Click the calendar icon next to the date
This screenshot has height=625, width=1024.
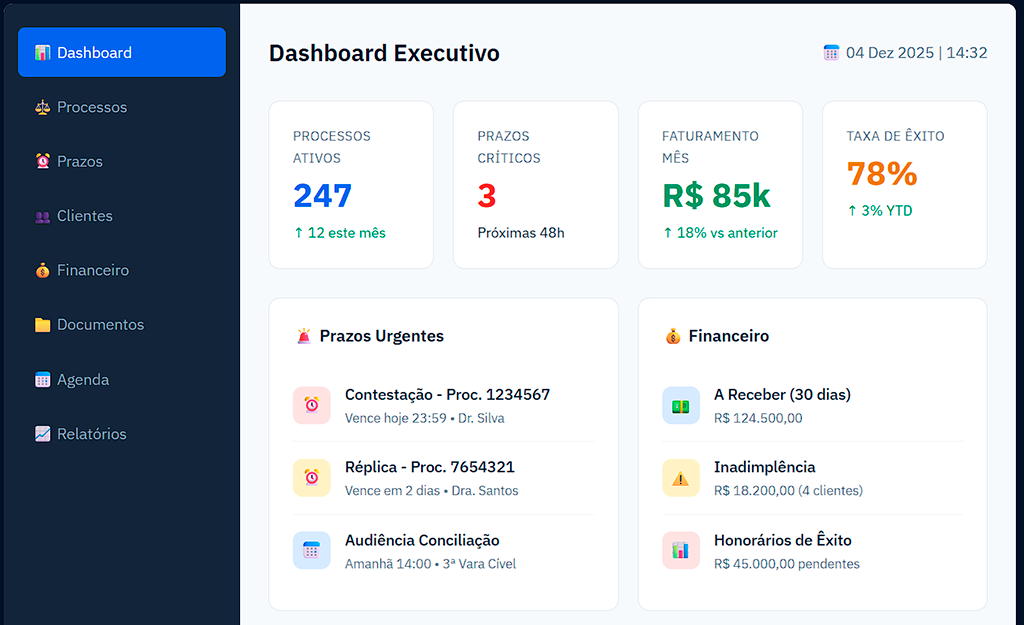pyautogui.click(x=831, y=52)
